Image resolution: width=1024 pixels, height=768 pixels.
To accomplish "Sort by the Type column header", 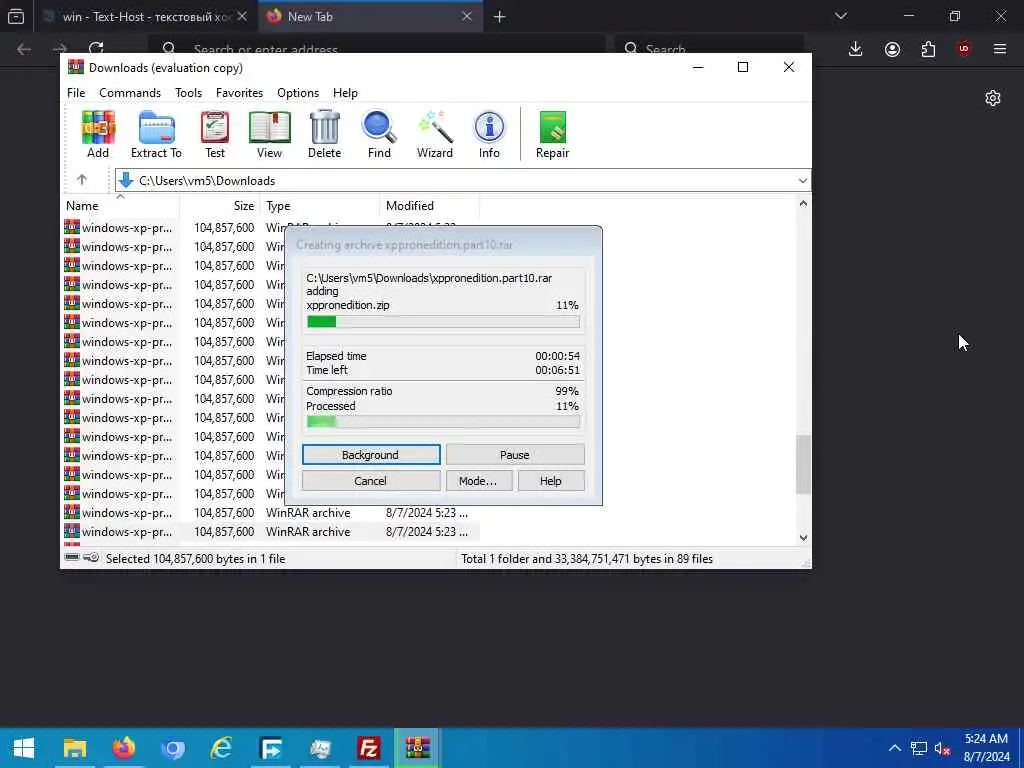I will pos(320,206).
